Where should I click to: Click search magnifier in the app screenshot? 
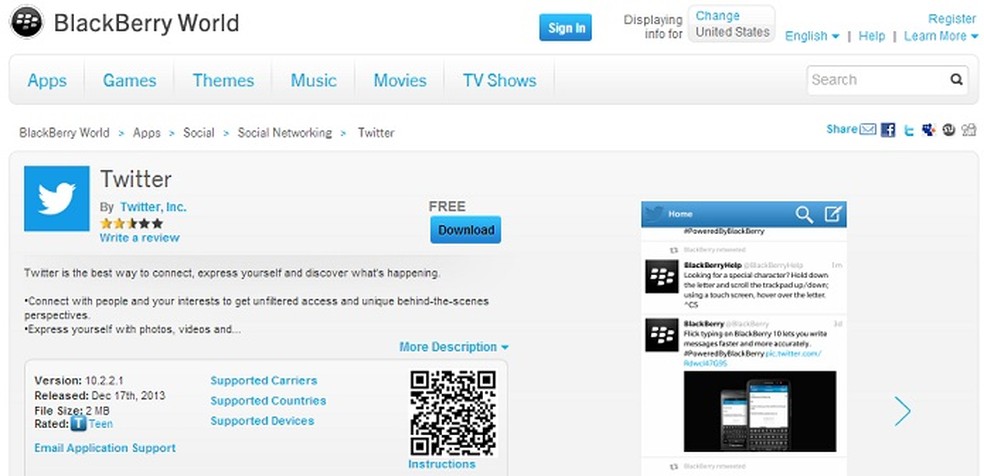[x=804, y=214]
